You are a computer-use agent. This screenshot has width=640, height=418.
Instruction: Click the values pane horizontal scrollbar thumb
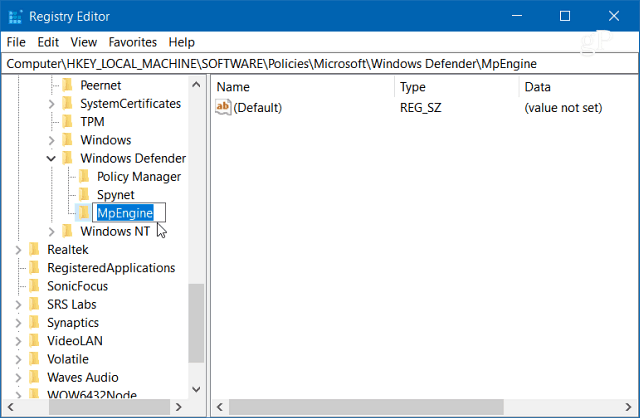tap(366, 407)
